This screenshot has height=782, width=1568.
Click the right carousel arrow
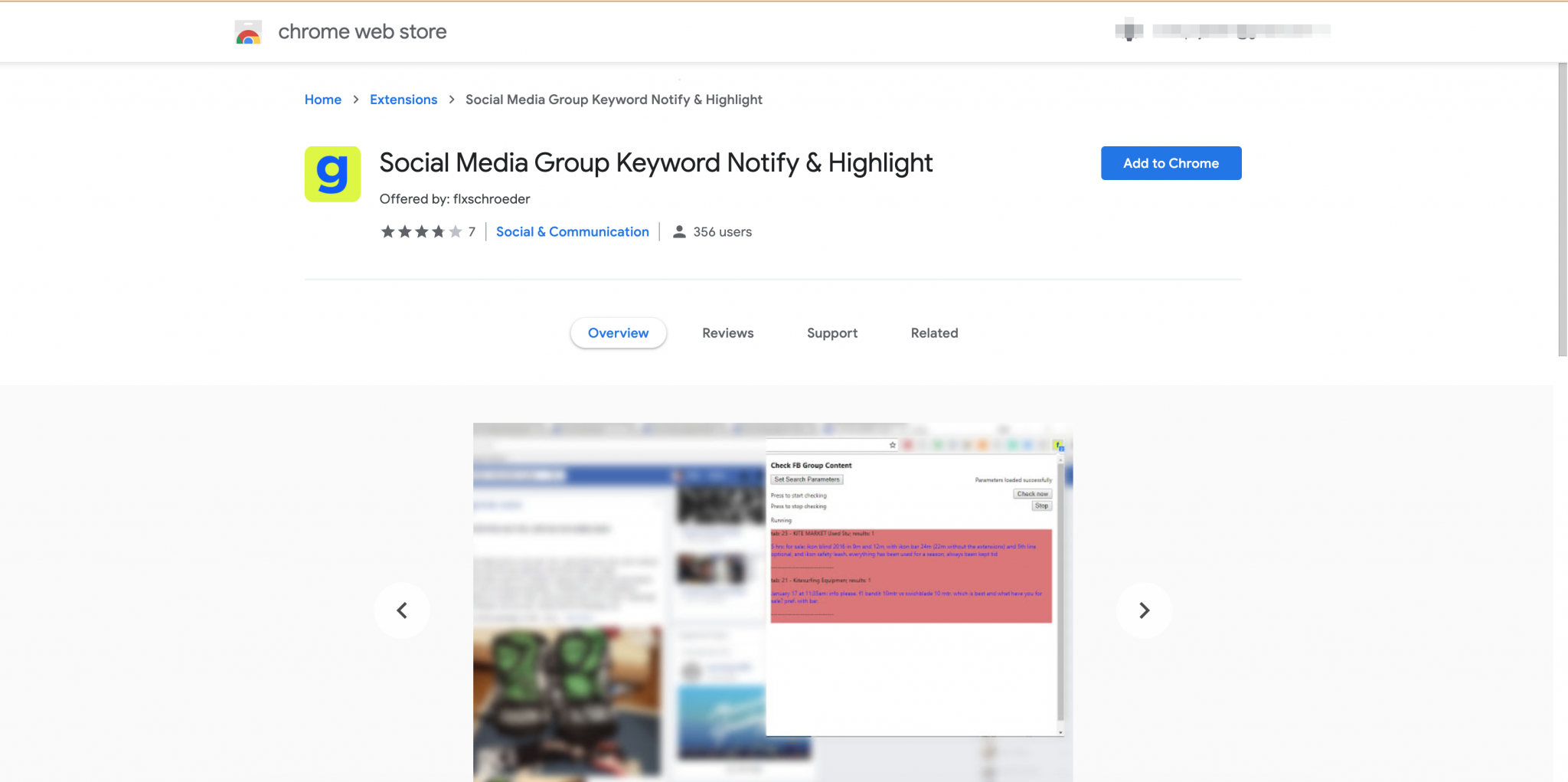(1144, 610)
